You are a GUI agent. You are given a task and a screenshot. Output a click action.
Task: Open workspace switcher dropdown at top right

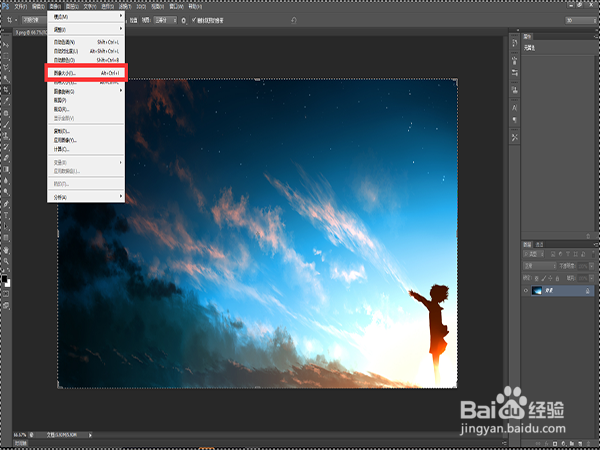580,20
